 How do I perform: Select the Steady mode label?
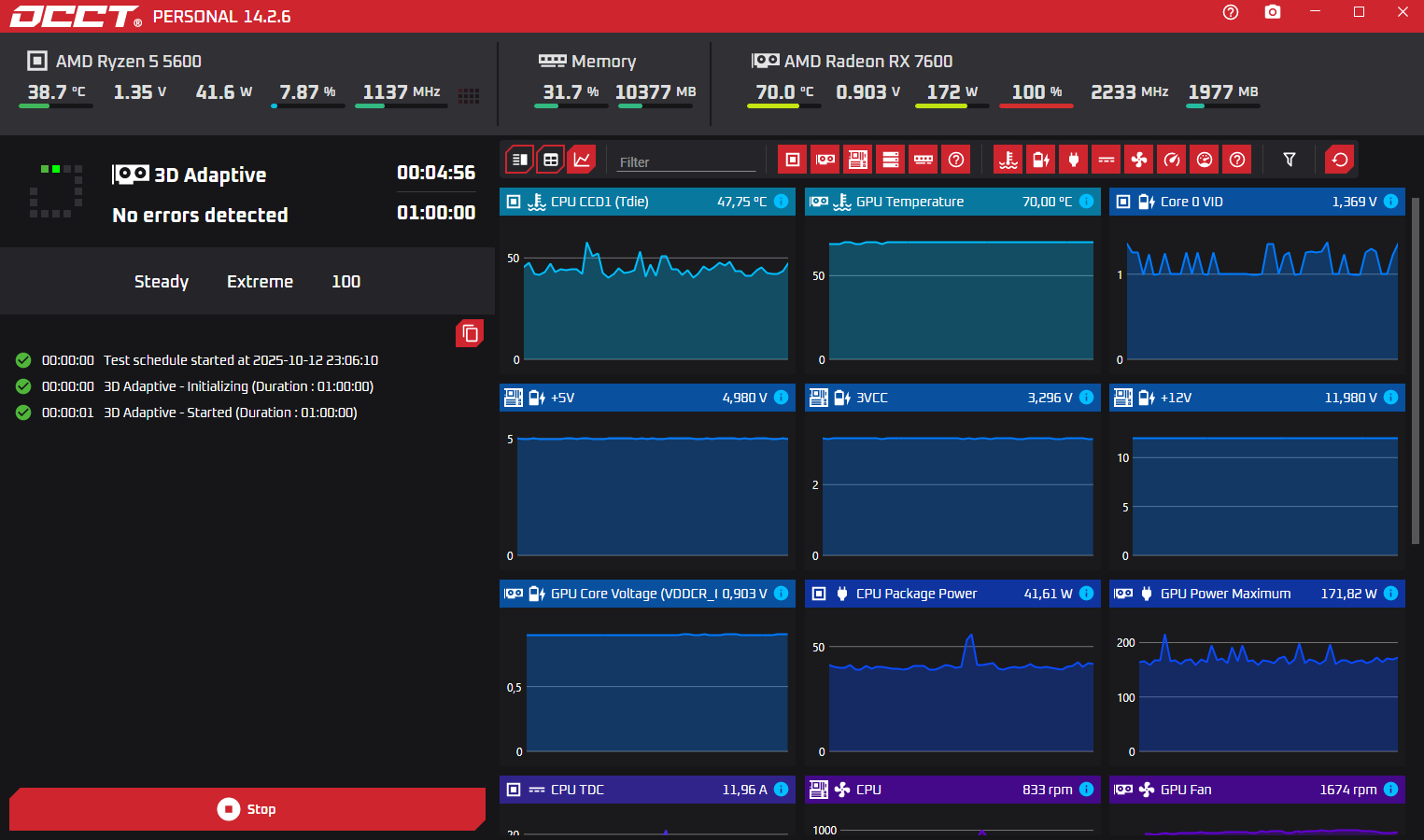(x=162, y=282)
